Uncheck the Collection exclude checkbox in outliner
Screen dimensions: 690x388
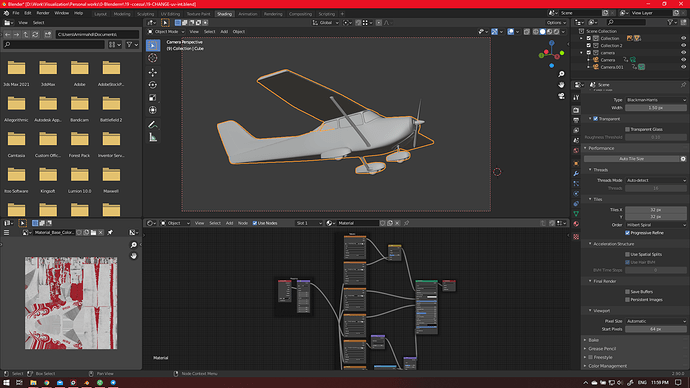point(589,38)
